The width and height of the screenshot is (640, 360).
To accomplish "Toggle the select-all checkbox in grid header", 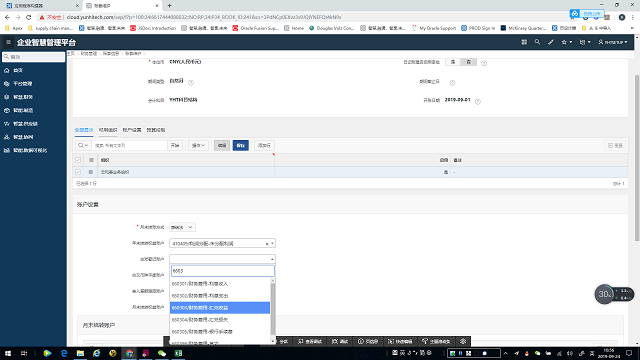I will pos(78,160).
